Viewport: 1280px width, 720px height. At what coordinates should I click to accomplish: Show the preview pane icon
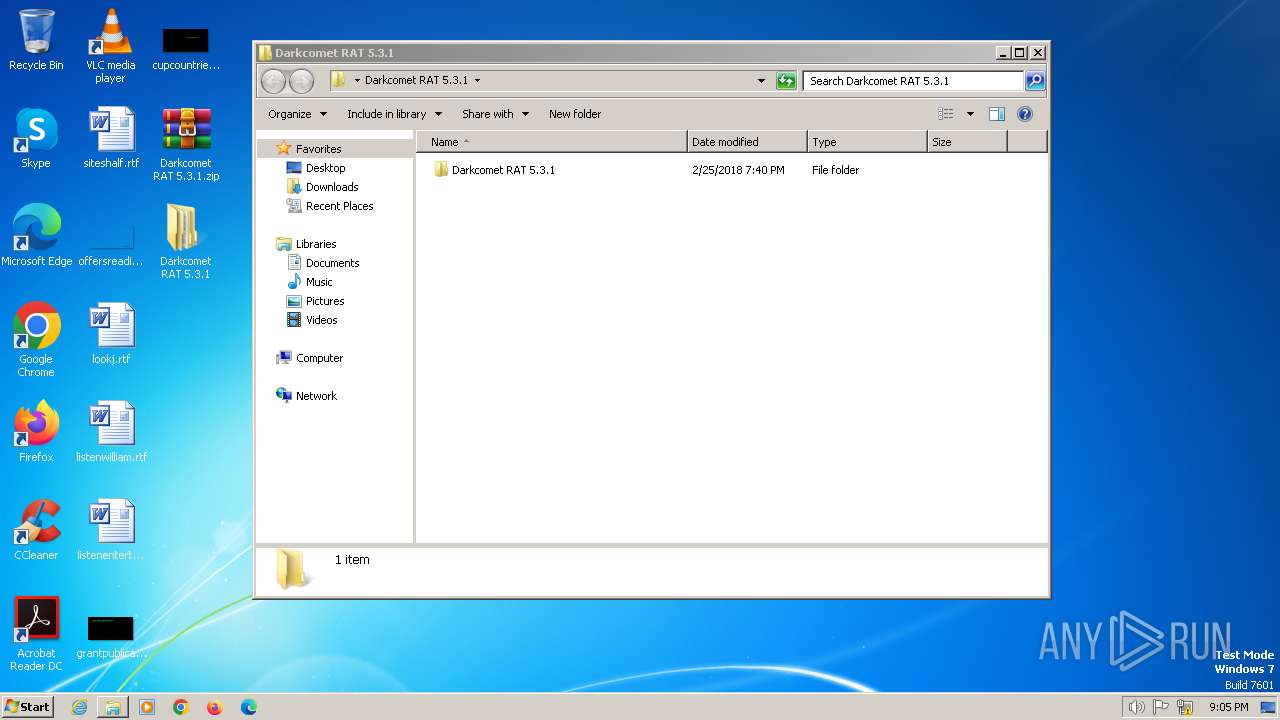(996, 114)
